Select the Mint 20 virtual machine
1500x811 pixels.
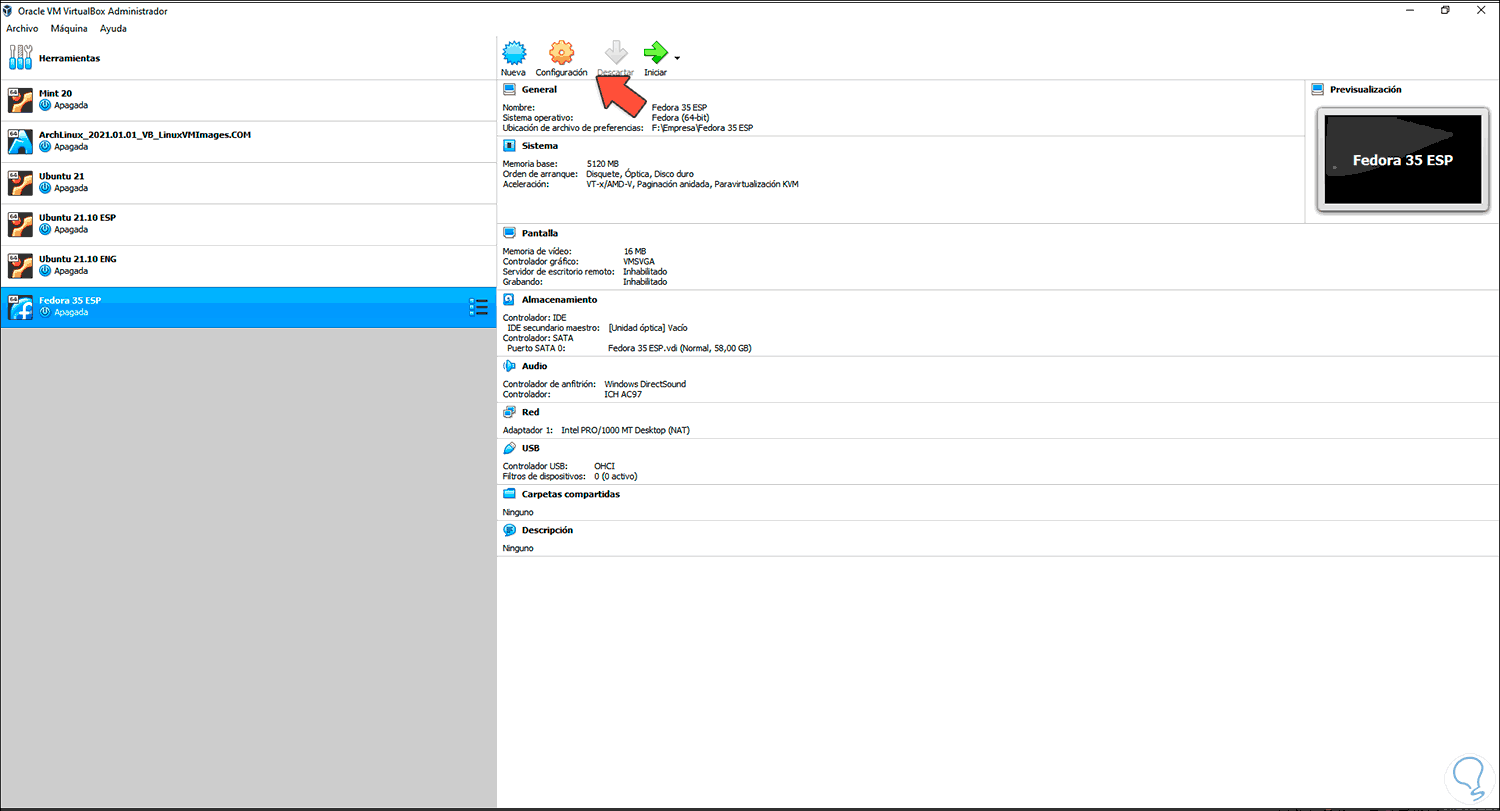click(x=248, y=100)
